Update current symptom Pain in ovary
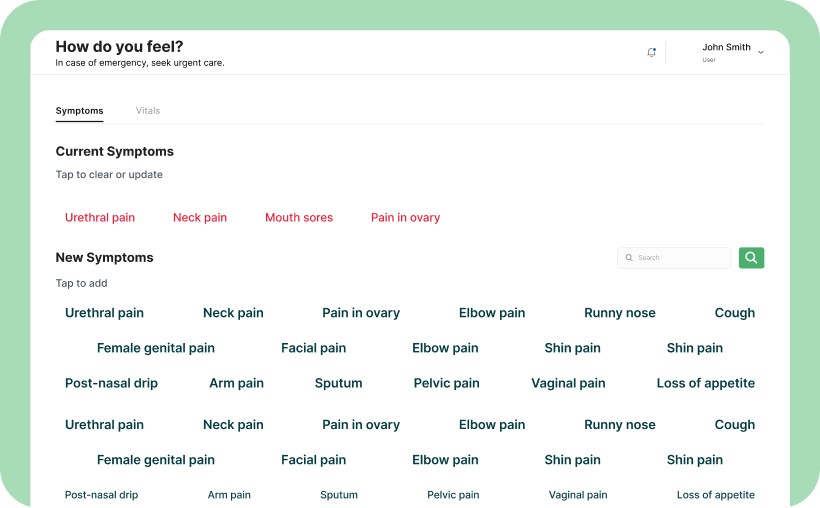 tap(405, 218)
